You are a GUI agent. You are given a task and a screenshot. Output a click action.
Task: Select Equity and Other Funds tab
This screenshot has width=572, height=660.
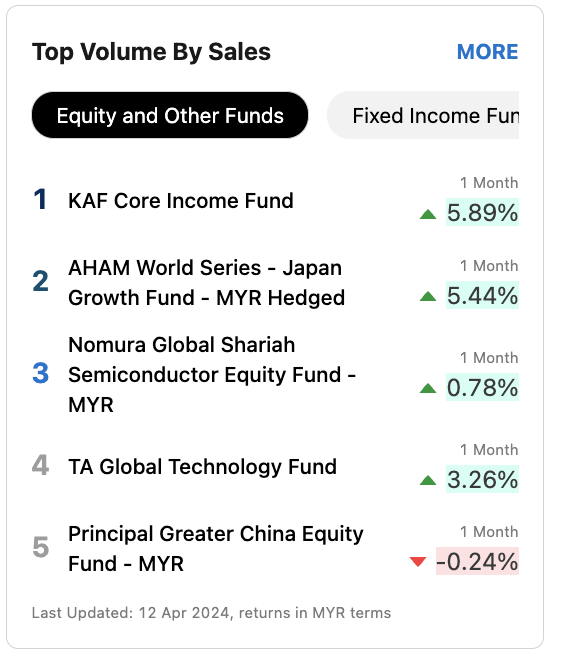pyautogui.click(x=170, y=115)
